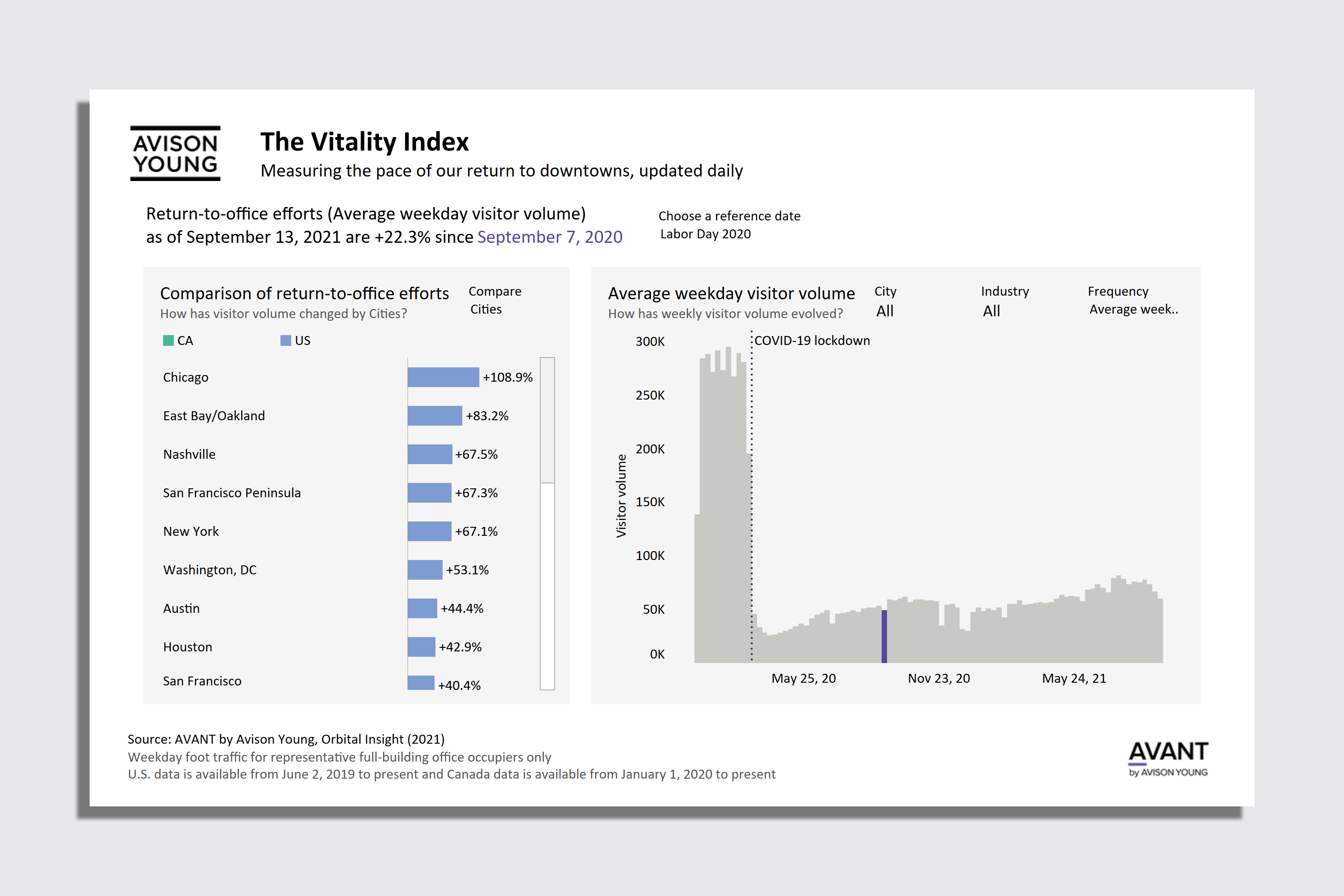
Task: Click the Avison Young logo
Action: click(175, 153)
